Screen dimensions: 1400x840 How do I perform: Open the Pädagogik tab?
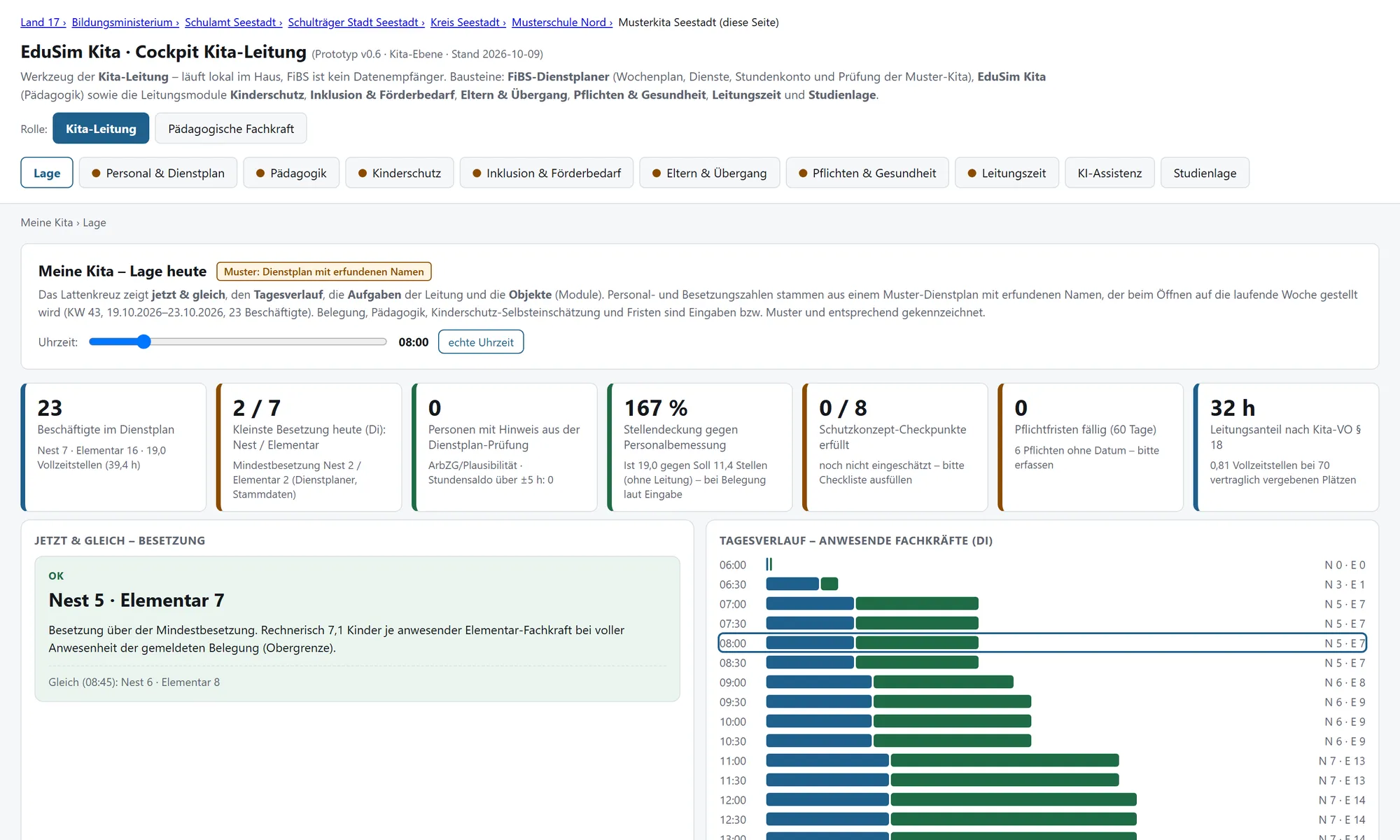click(x=291, y=173)
